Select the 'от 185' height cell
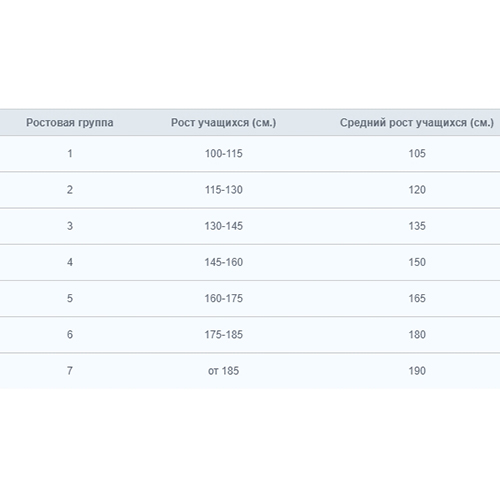 point(223,371)
